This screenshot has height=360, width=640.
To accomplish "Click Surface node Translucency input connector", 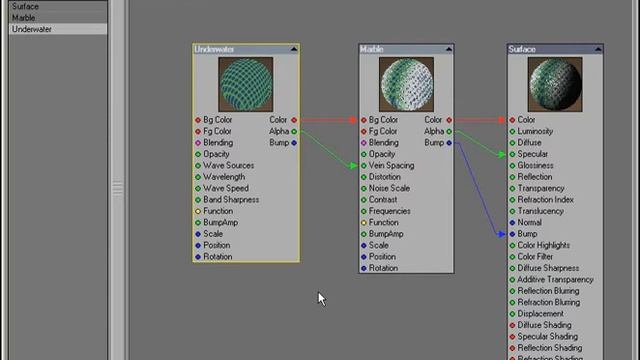I will 512,211.
